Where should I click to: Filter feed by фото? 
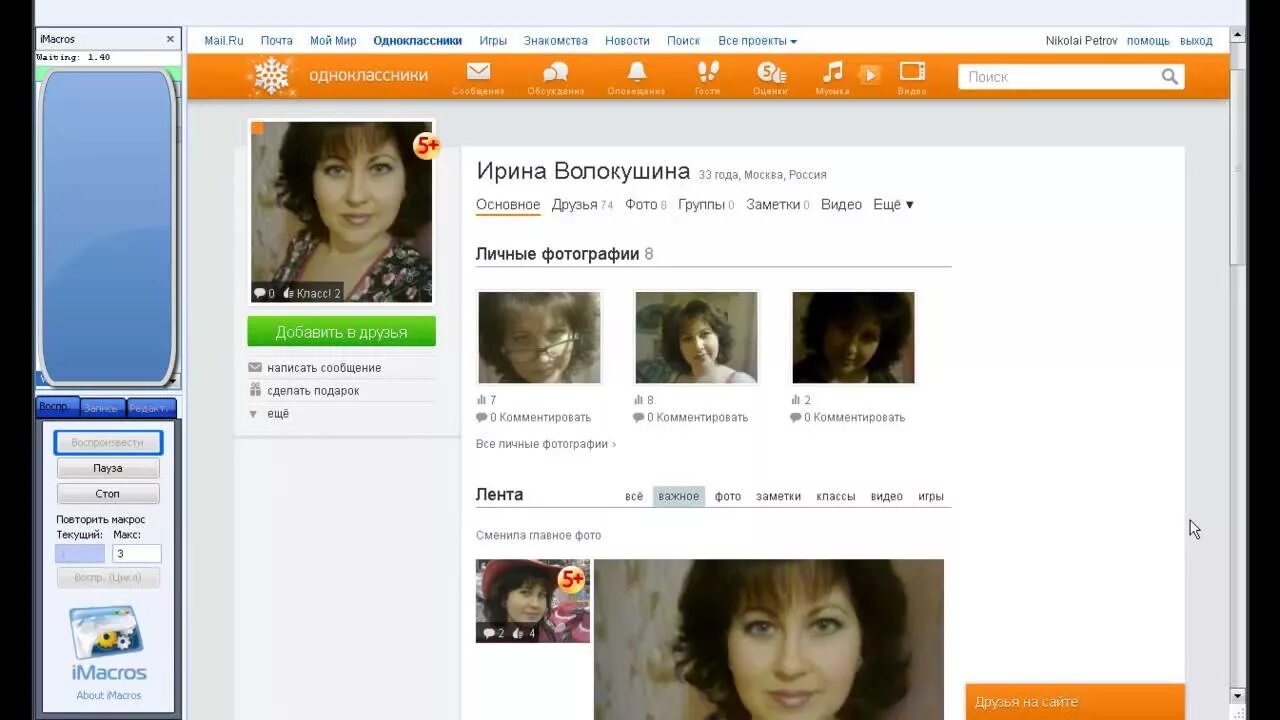(x=728, y=496)
